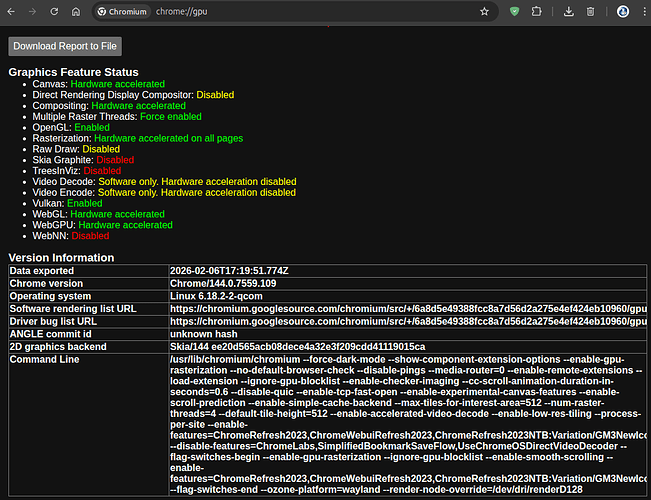The height and width of the screenshot is (500, 651).
Task: Select the Data exported label cell
Action: 88,271
